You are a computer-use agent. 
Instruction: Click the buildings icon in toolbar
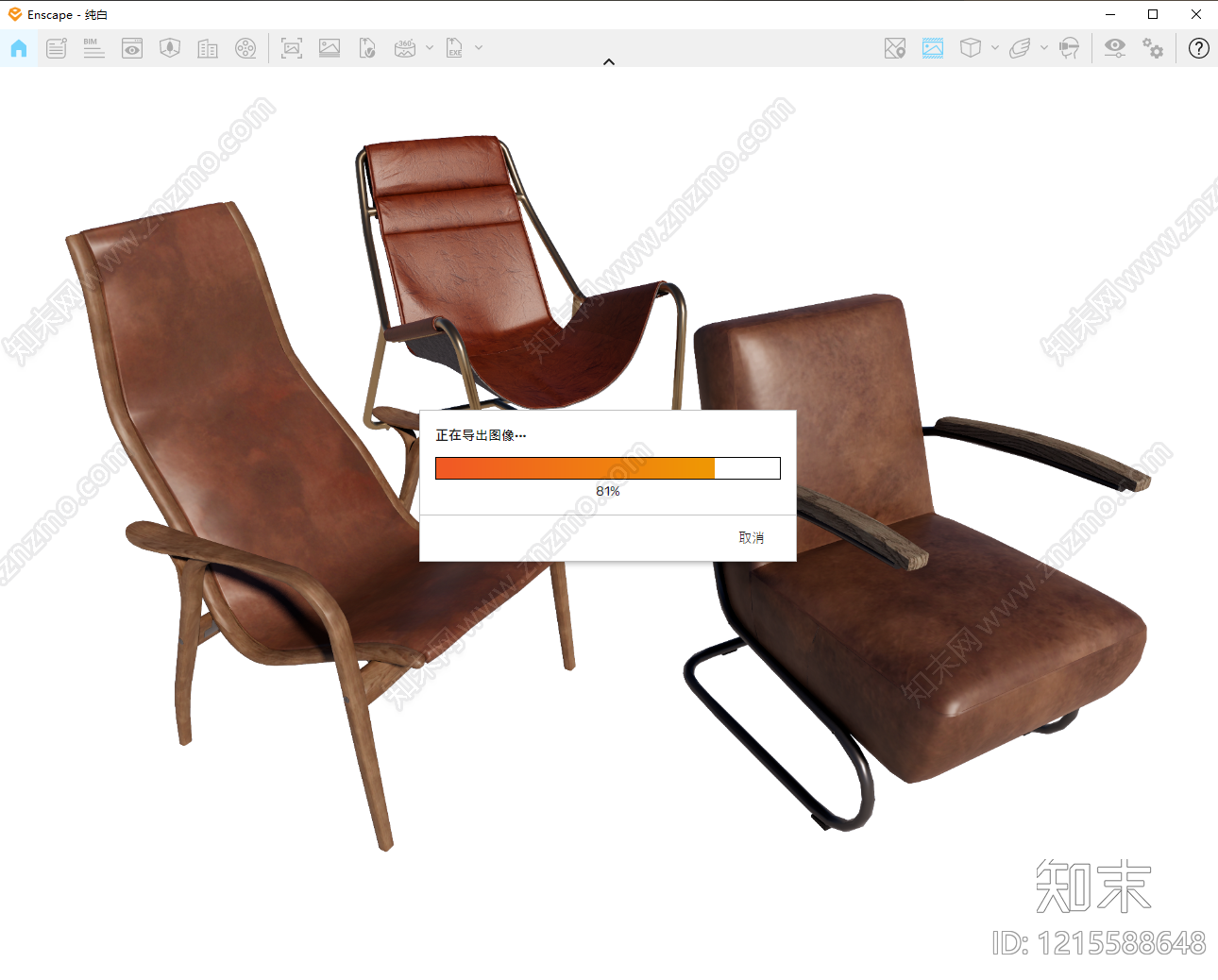click(x=208, y=48)
